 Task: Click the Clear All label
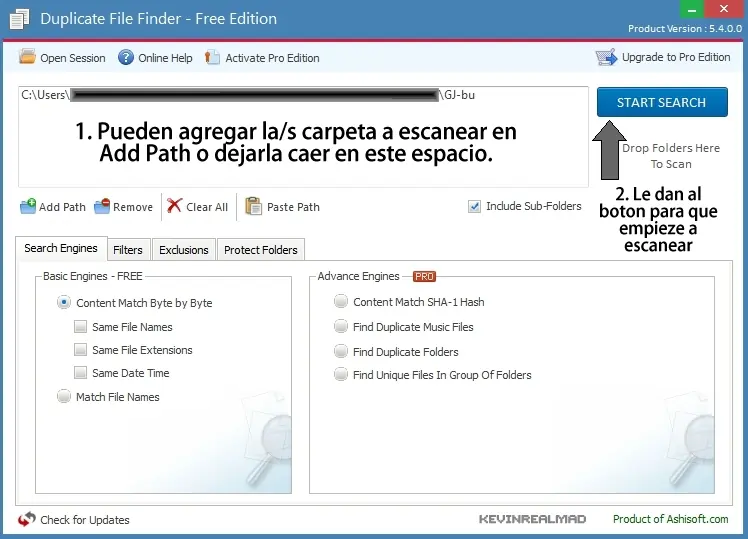(207, 207)
